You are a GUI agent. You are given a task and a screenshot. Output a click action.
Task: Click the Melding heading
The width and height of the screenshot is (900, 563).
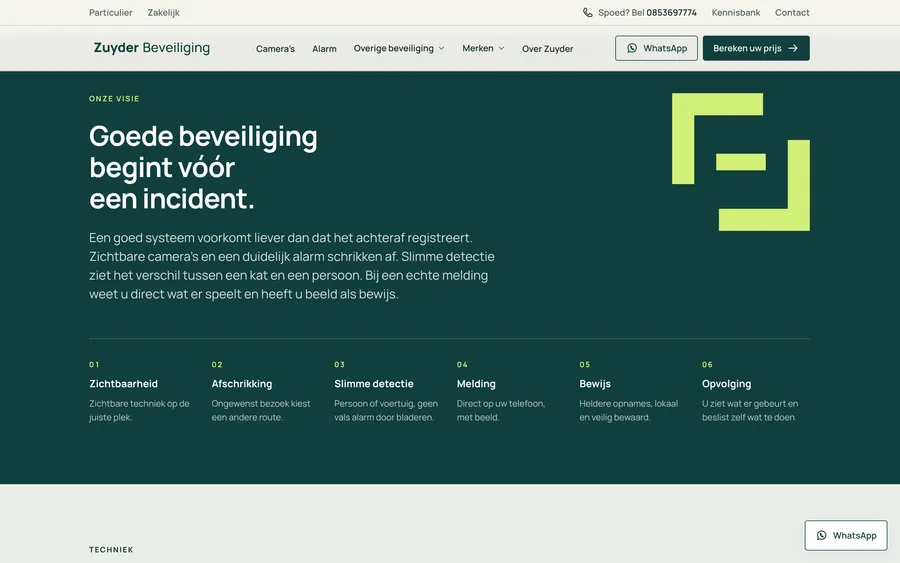click(x=476, y=384)
